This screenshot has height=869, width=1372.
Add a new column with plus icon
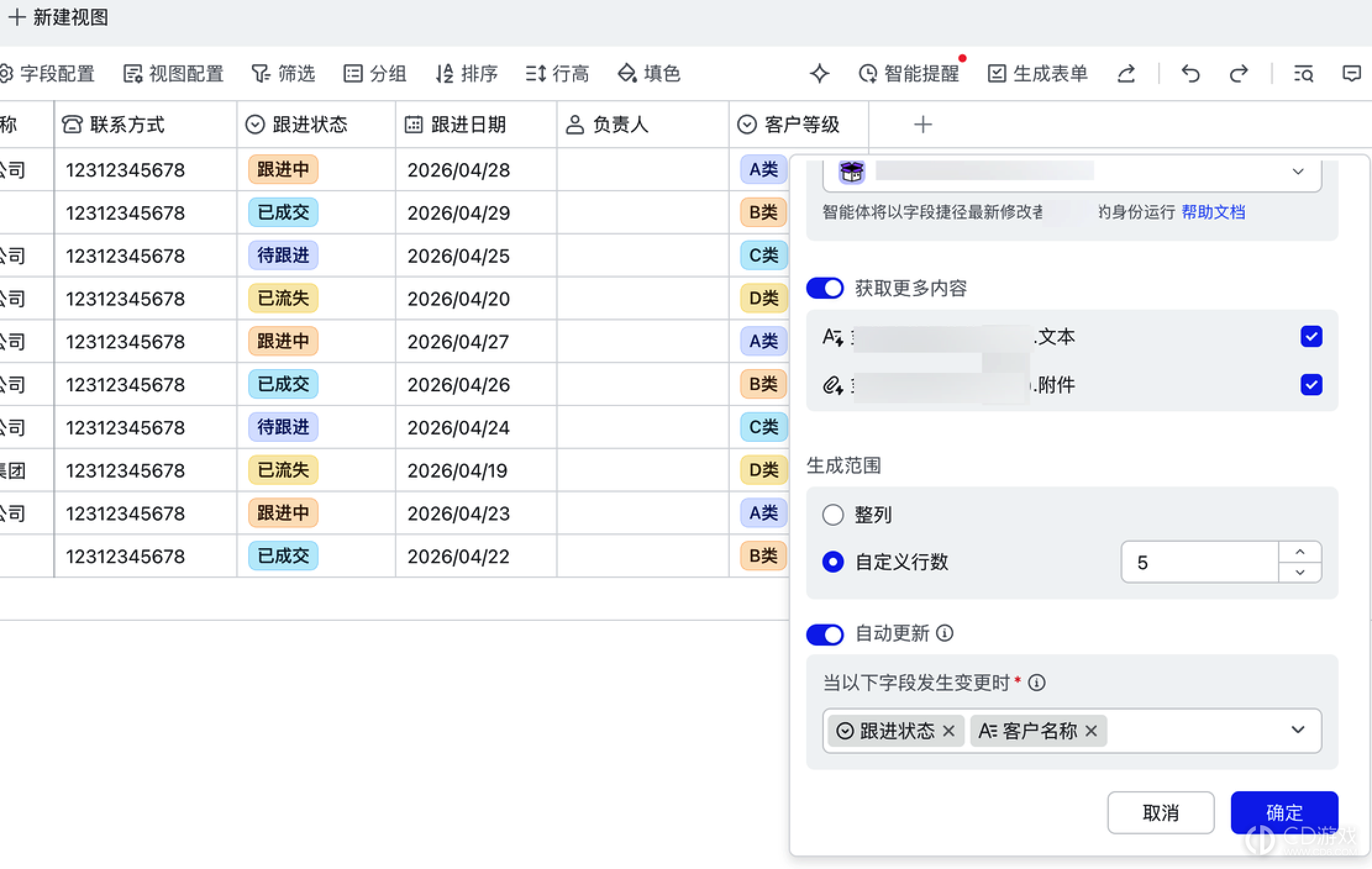[x=922, y=125]
